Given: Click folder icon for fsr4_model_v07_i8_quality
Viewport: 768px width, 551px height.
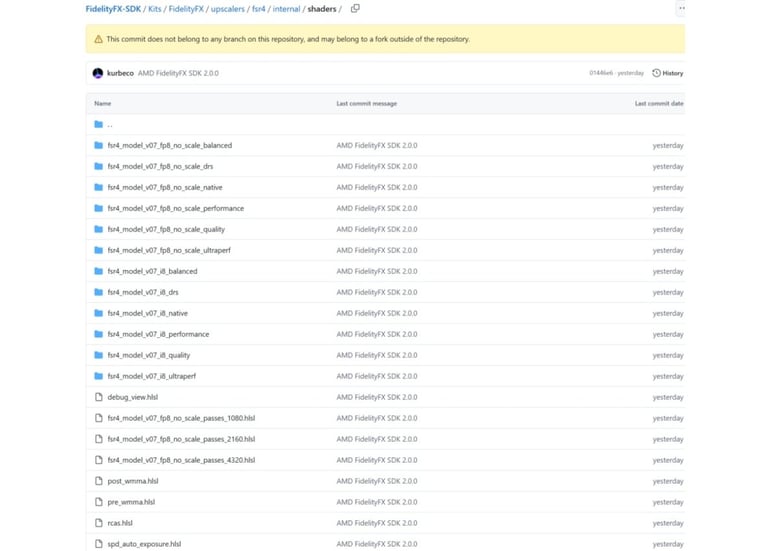Looking at the screenshot, I should 98,355.
